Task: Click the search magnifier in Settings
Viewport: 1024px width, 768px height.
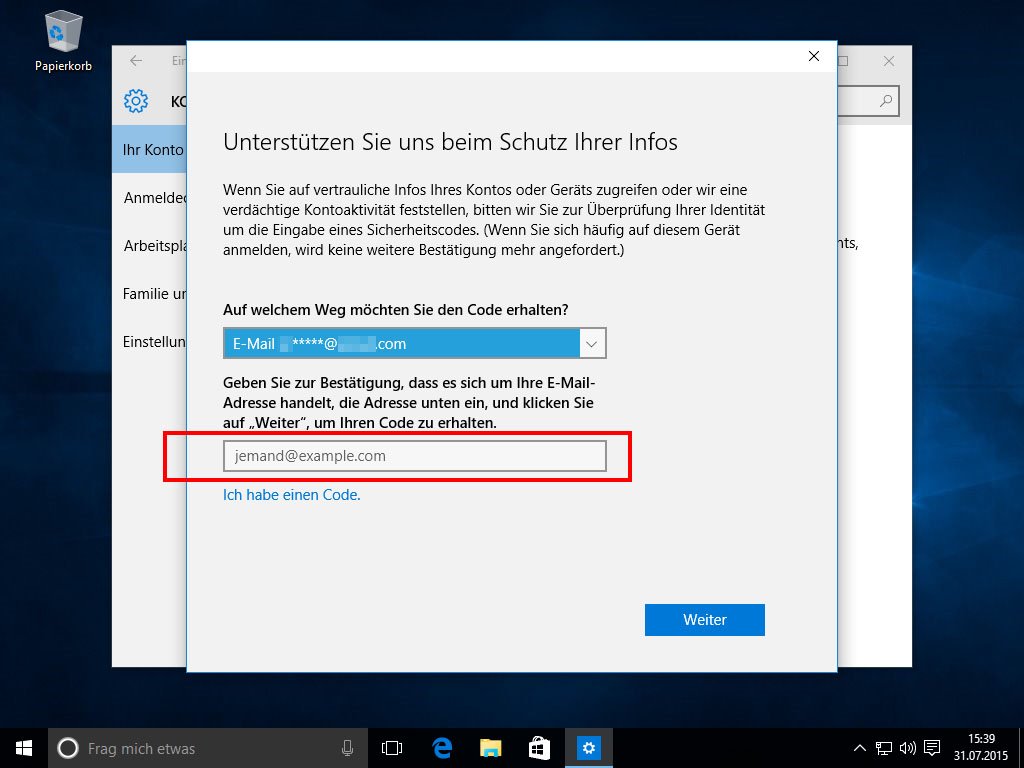Action: coord(886,101)
